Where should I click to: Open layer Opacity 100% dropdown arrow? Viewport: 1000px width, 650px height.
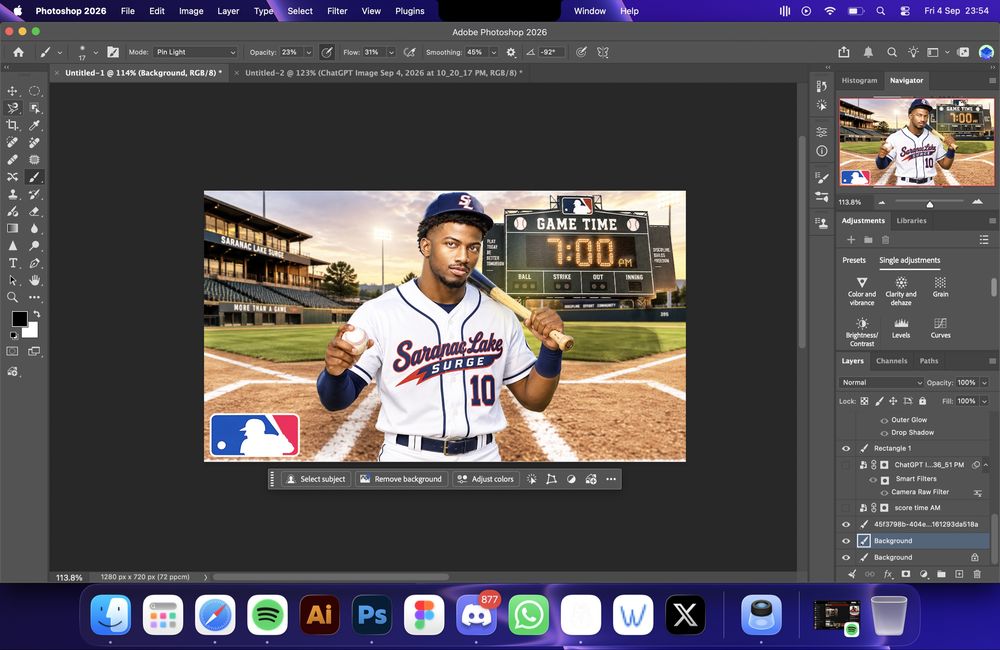coord(984,383)
